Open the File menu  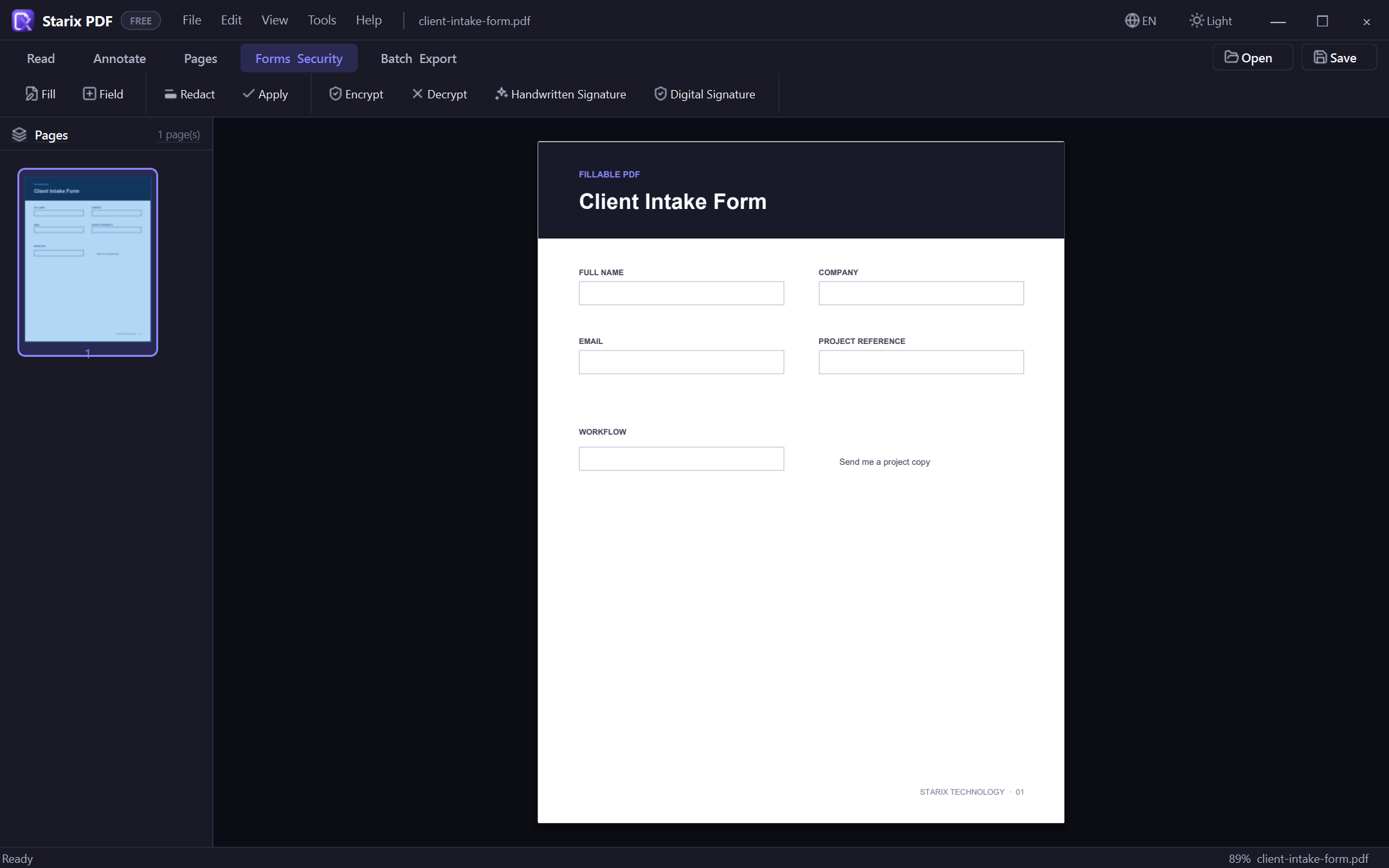[x=192, y=20]
